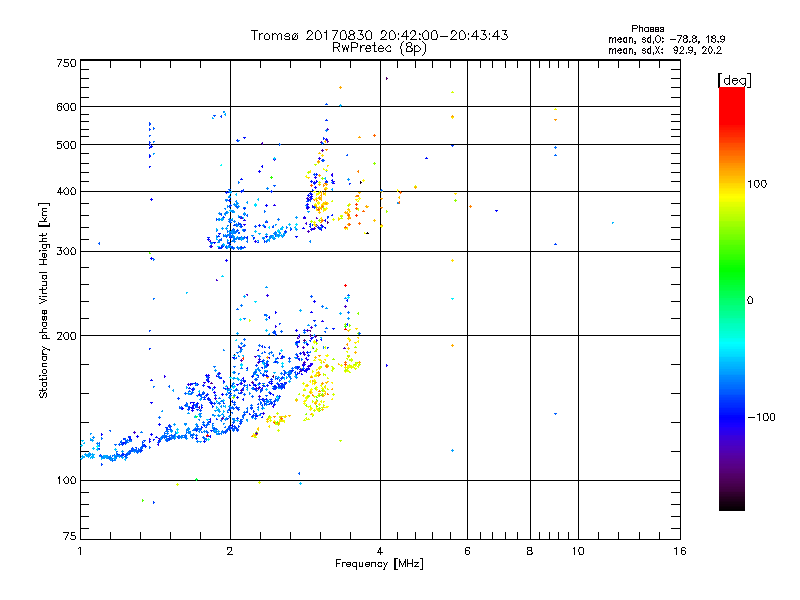Click x-axis frequency tick label 8

click(530, 551)
